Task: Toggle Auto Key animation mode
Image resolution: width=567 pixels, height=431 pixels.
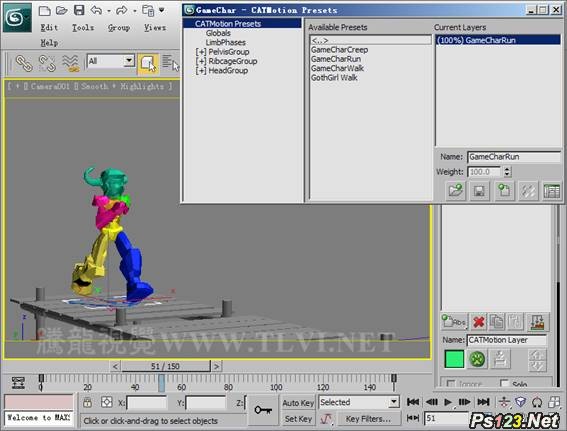Action: tap(298, 403)
